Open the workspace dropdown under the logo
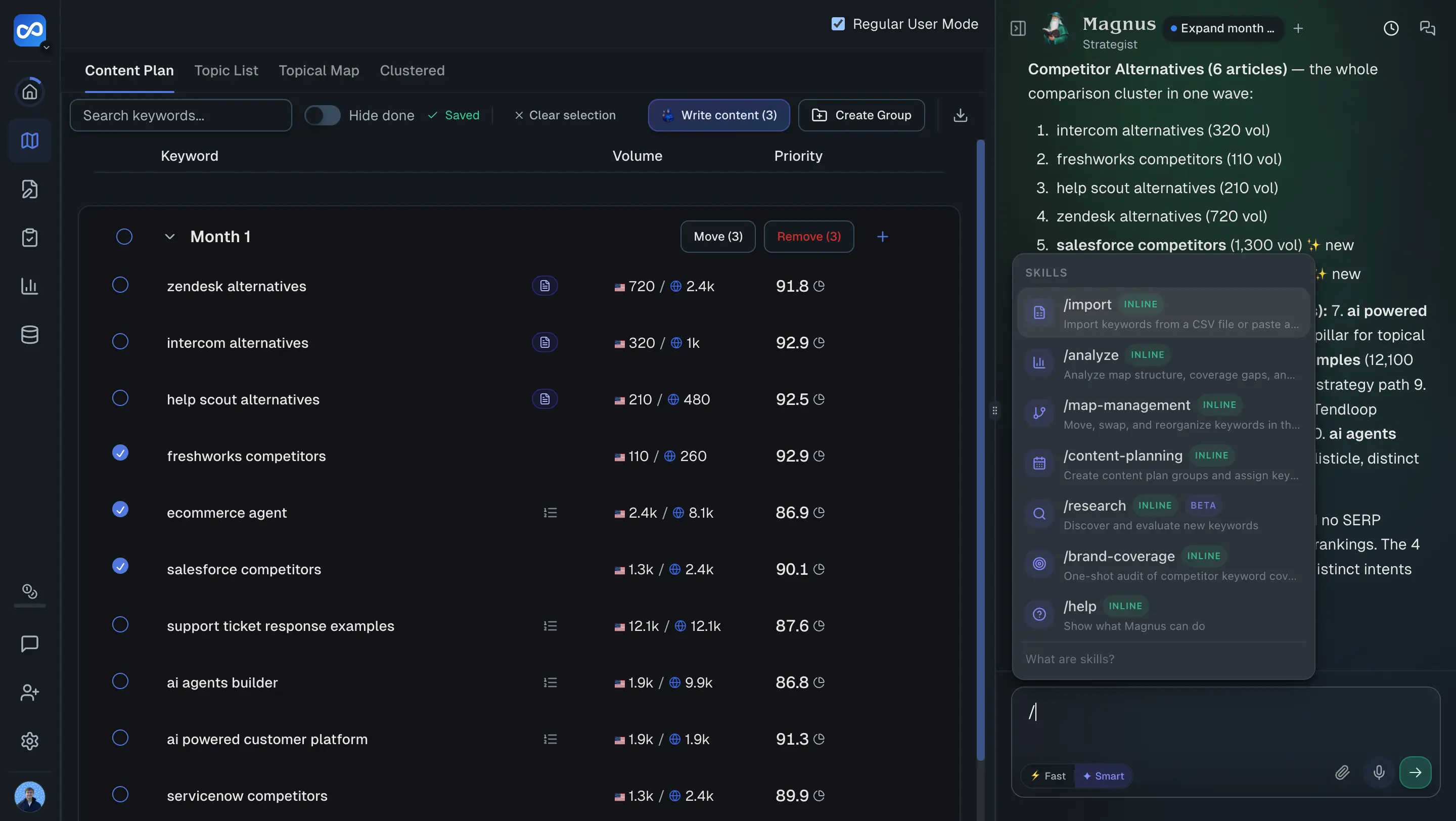Image resolution: width=1456 pixels, height=821 pixels. click(47, 48)
